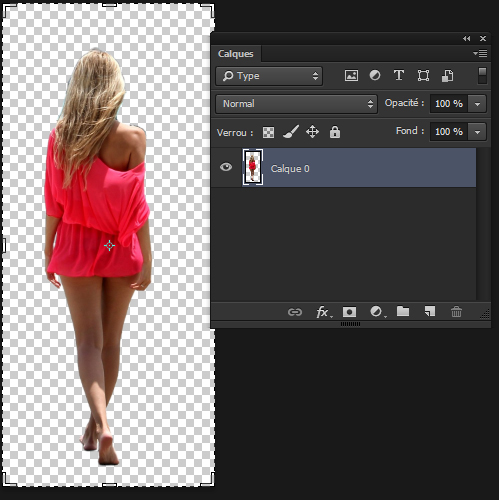
Task: Click the Fond label
Action: [410, 131]
